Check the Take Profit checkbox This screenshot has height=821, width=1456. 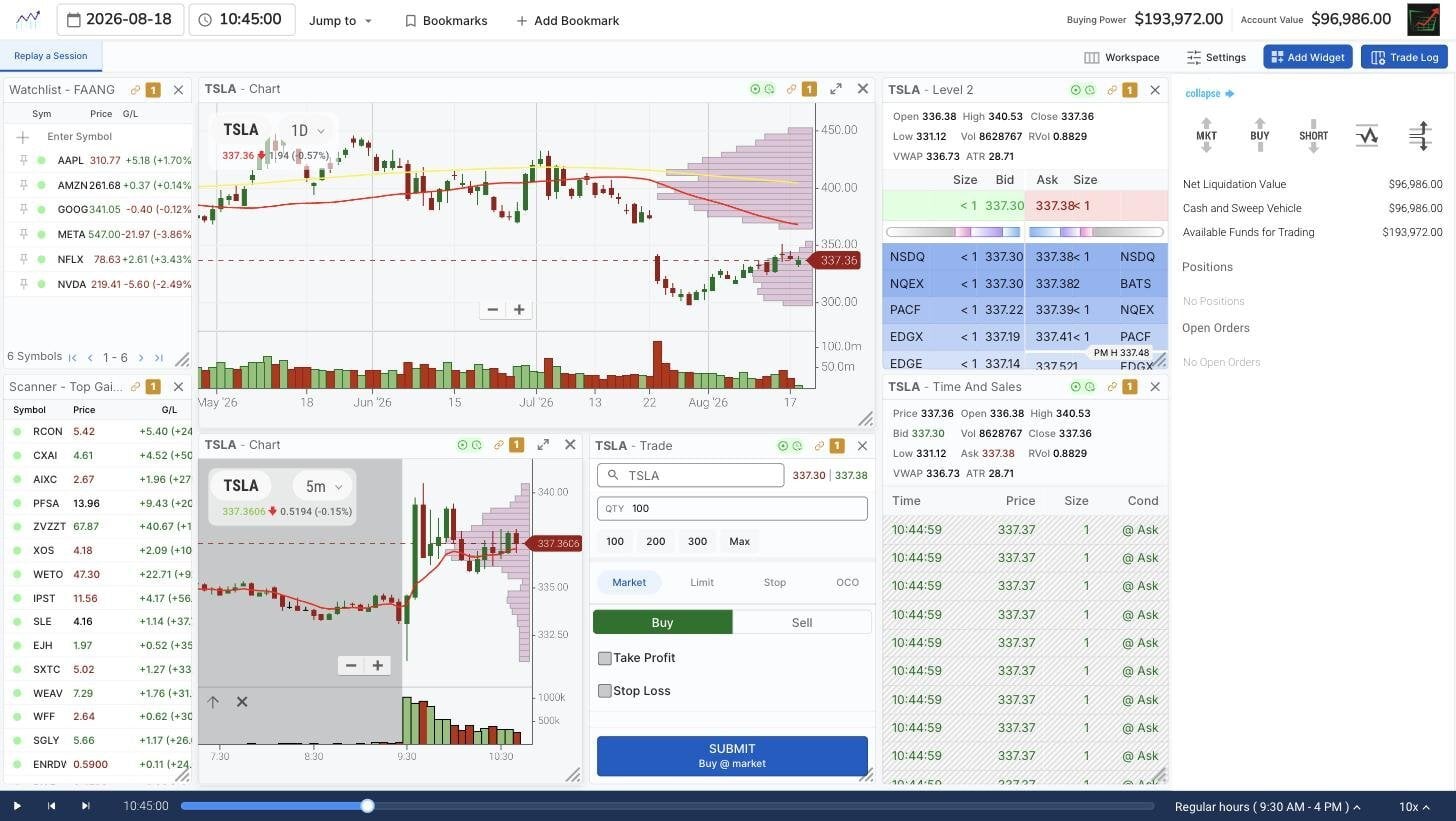pos(605,658)
